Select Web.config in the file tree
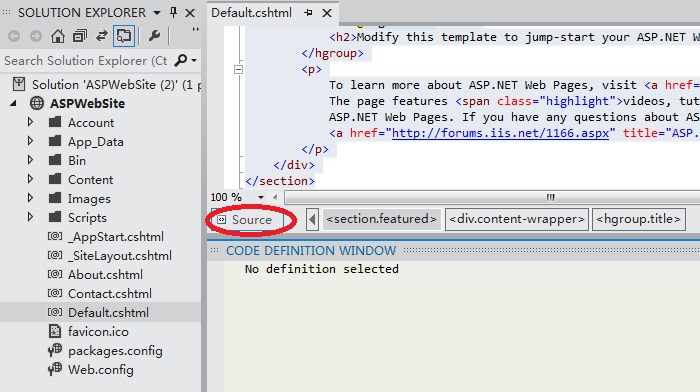Image resolution: width=700 pixels, height=392 pixels. pos(100,370)
